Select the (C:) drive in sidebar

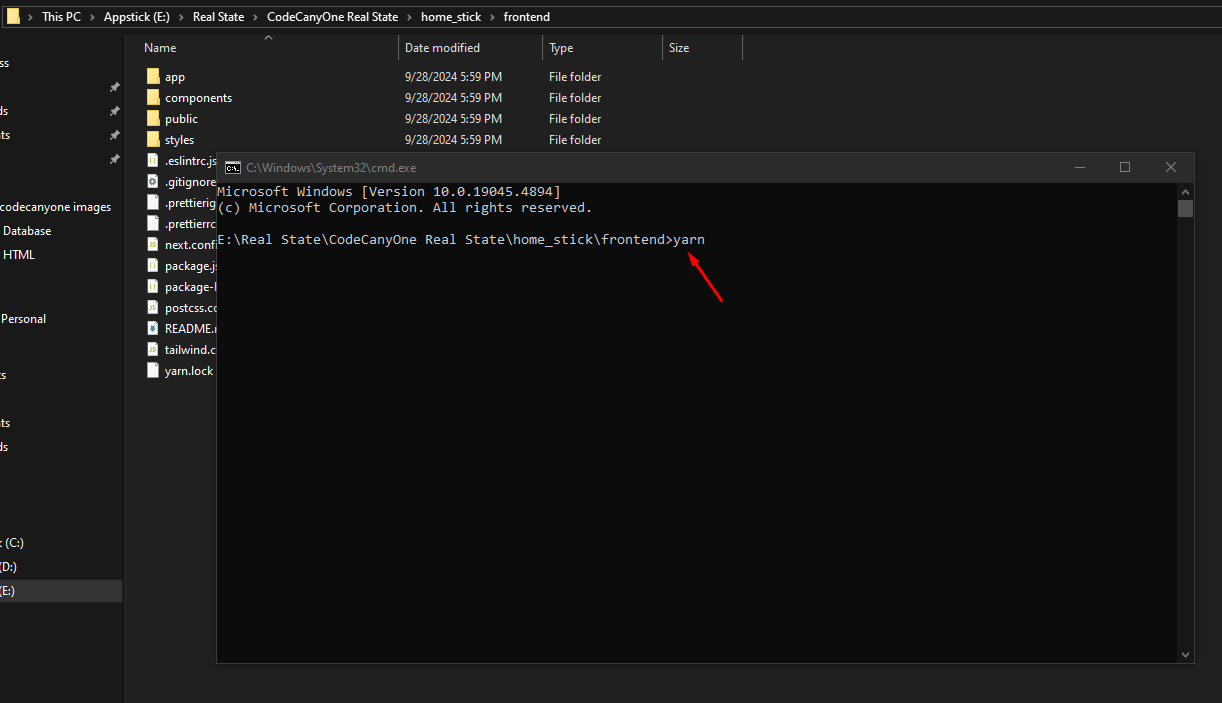13,543
